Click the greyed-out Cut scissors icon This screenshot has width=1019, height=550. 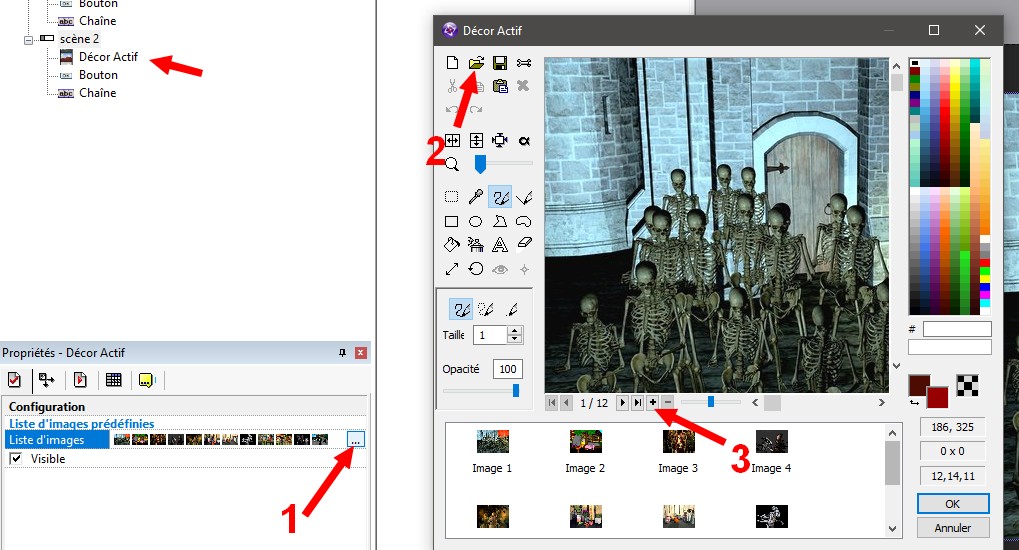tap(452, 86)
